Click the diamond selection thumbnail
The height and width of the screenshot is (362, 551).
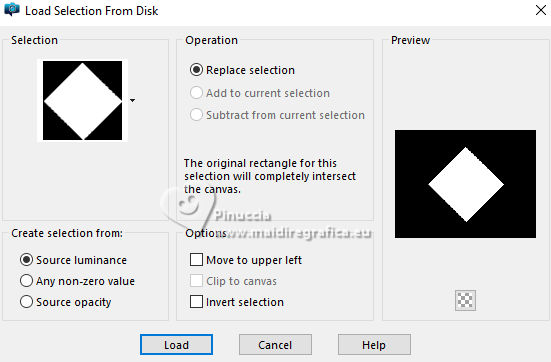pyautogui.click(x=83, y=101)
